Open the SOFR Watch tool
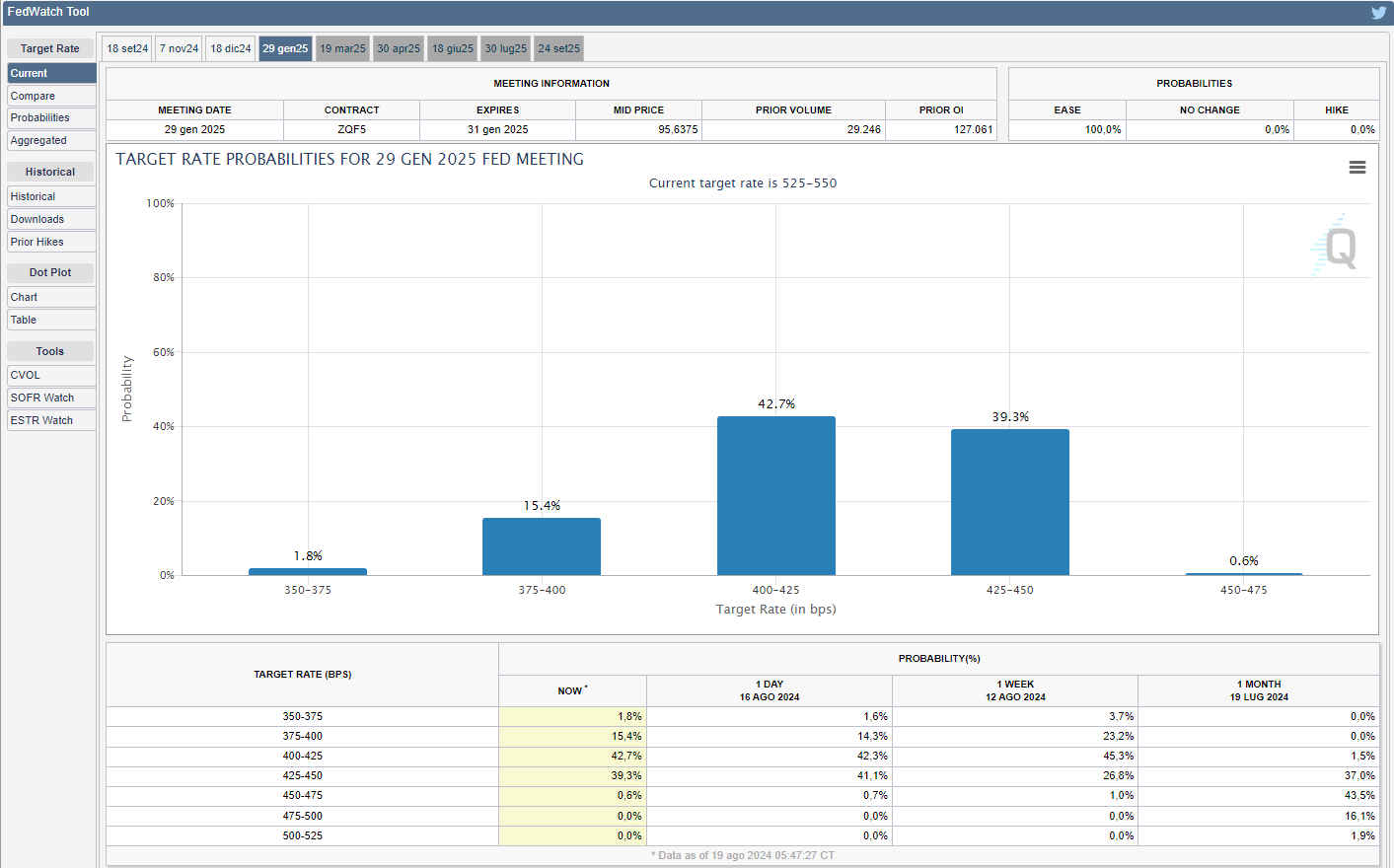The width and height of the screenshot is (1394, 868). [x=51, y=398]
